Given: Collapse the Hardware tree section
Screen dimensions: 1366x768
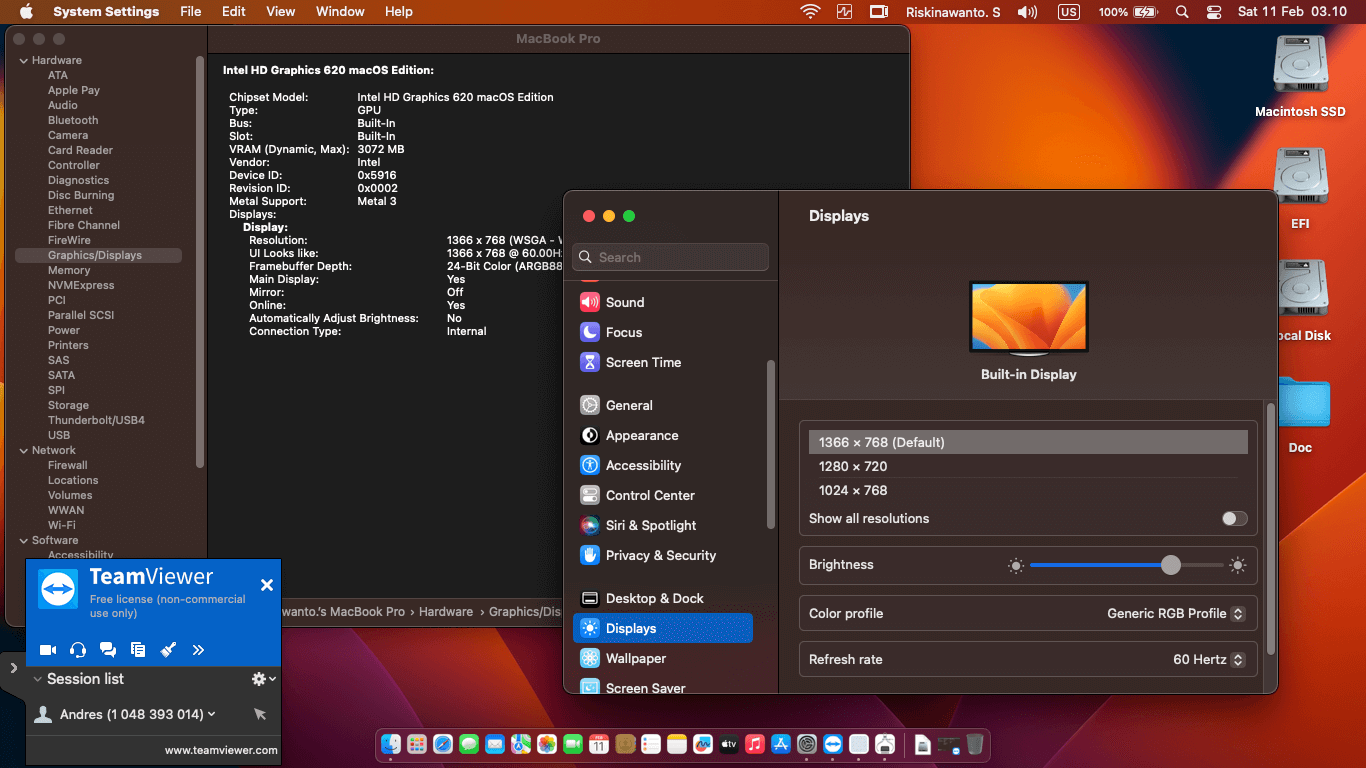Looking at the screenshot, I should pyautogui.click(x=24, y=60).
